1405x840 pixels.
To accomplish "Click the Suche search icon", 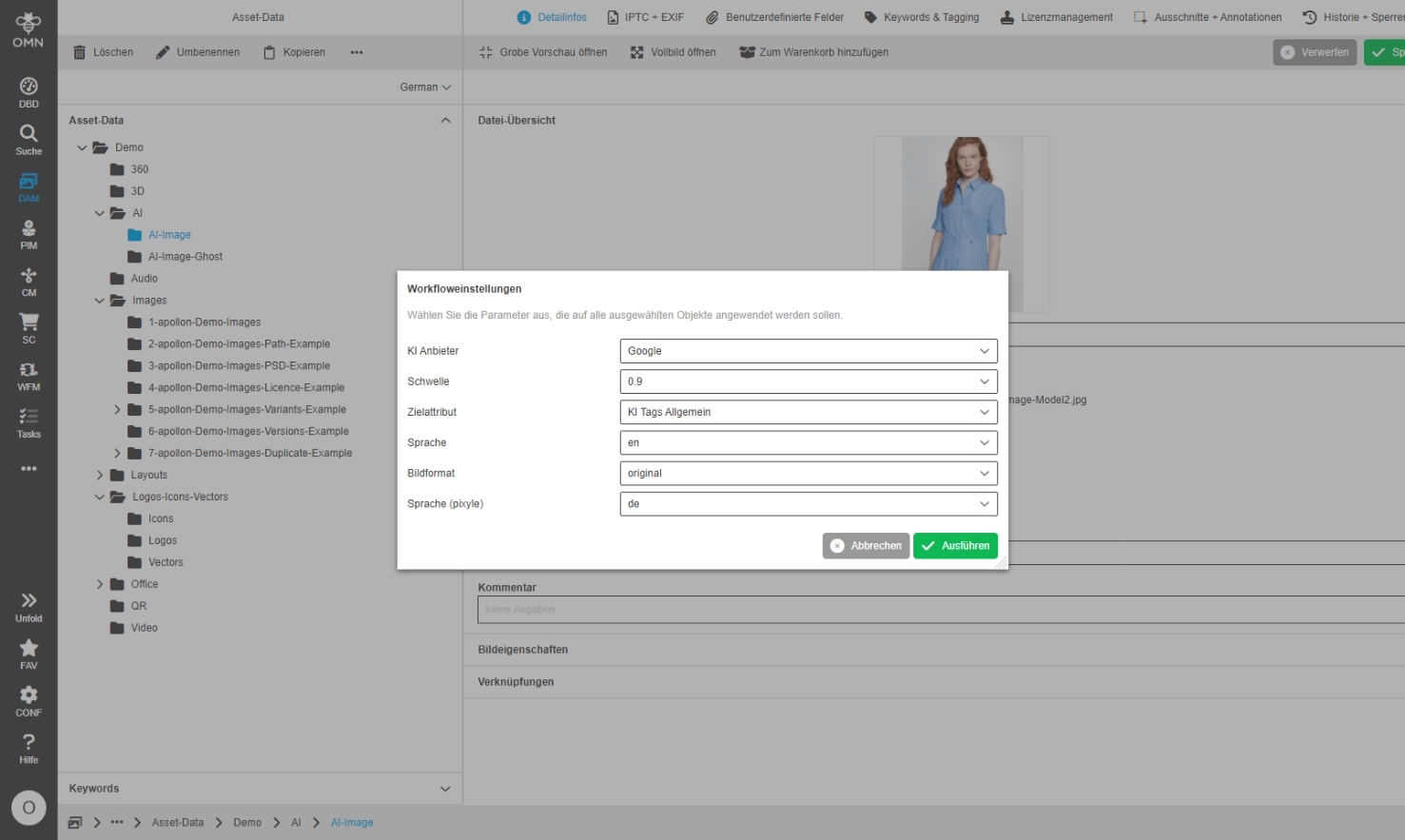I will (x=29, y=139).
